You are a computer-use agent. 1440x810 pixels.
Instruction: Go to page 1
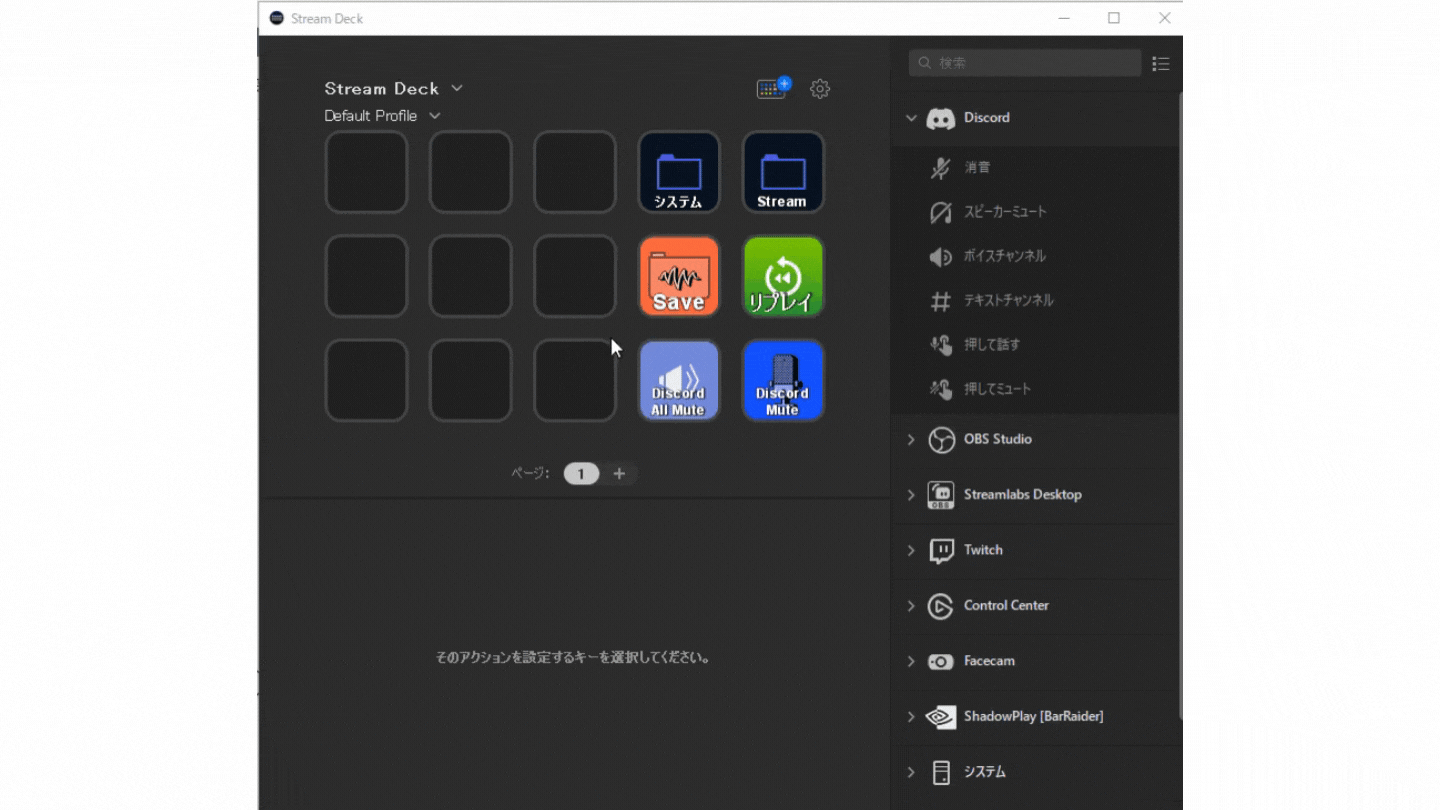581,474
